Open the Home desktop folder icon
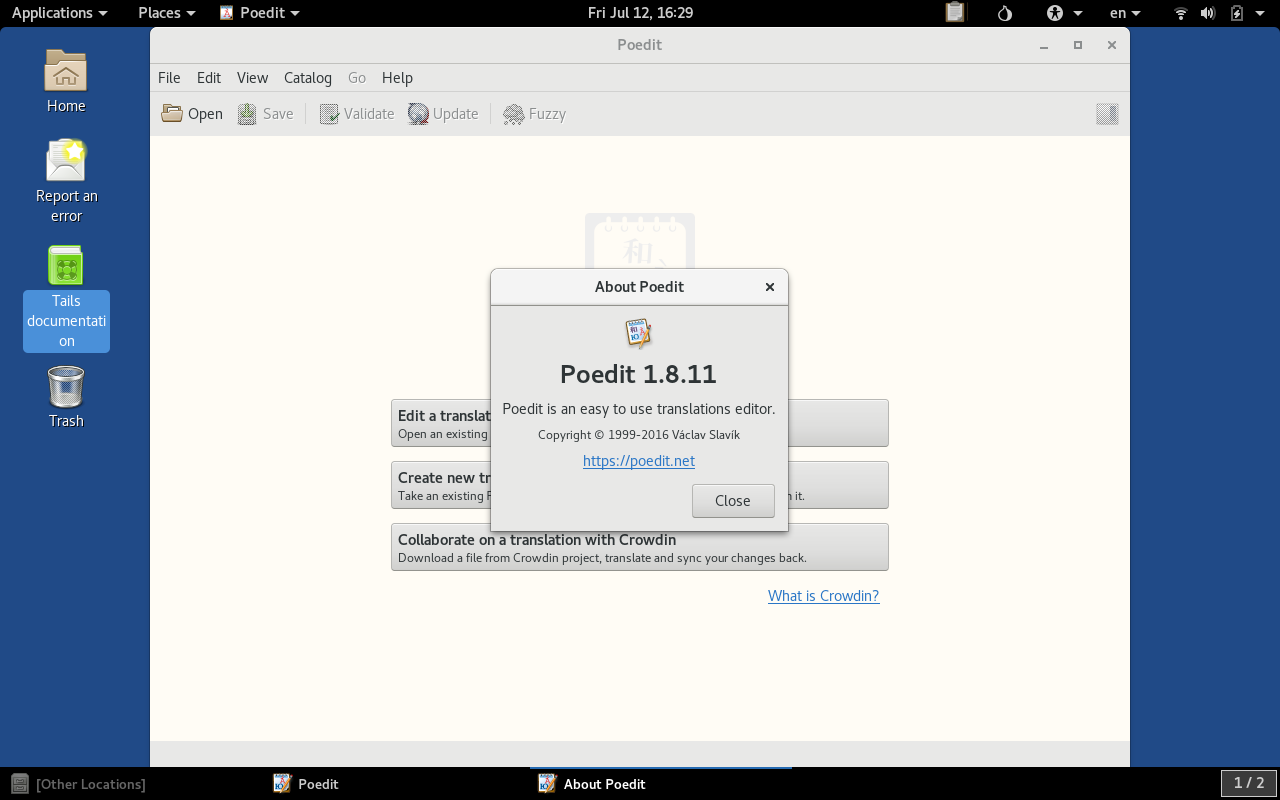 (x=66, y=71)
